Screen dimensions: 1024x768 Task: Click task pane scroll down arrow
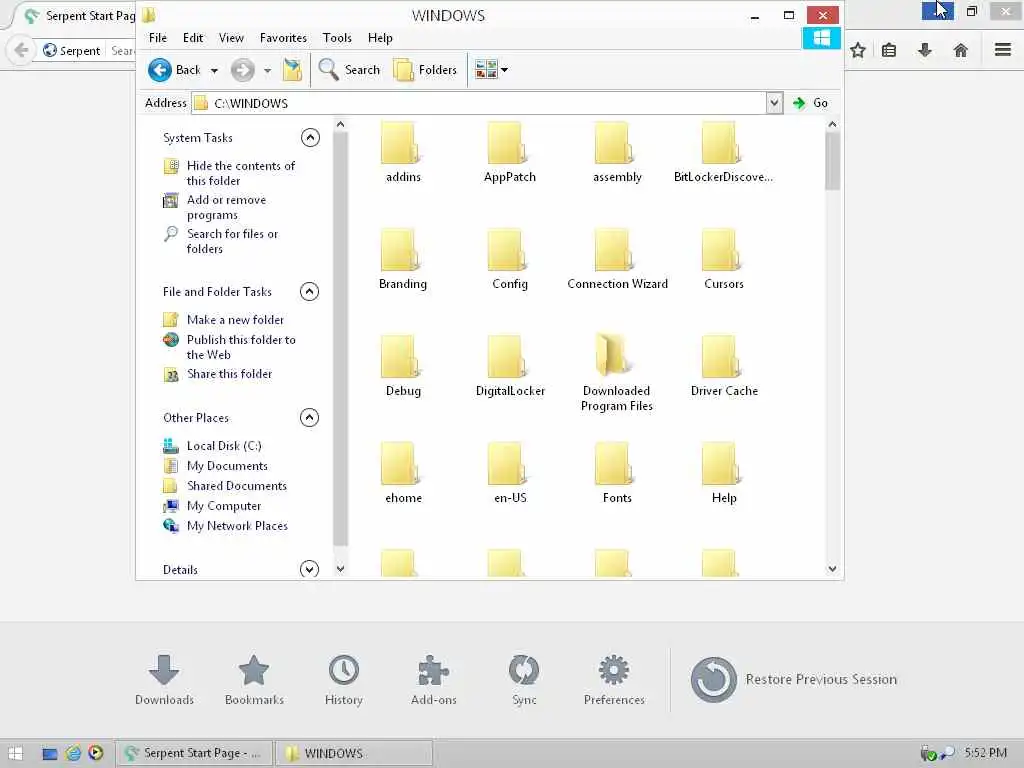tap(340, 569)
